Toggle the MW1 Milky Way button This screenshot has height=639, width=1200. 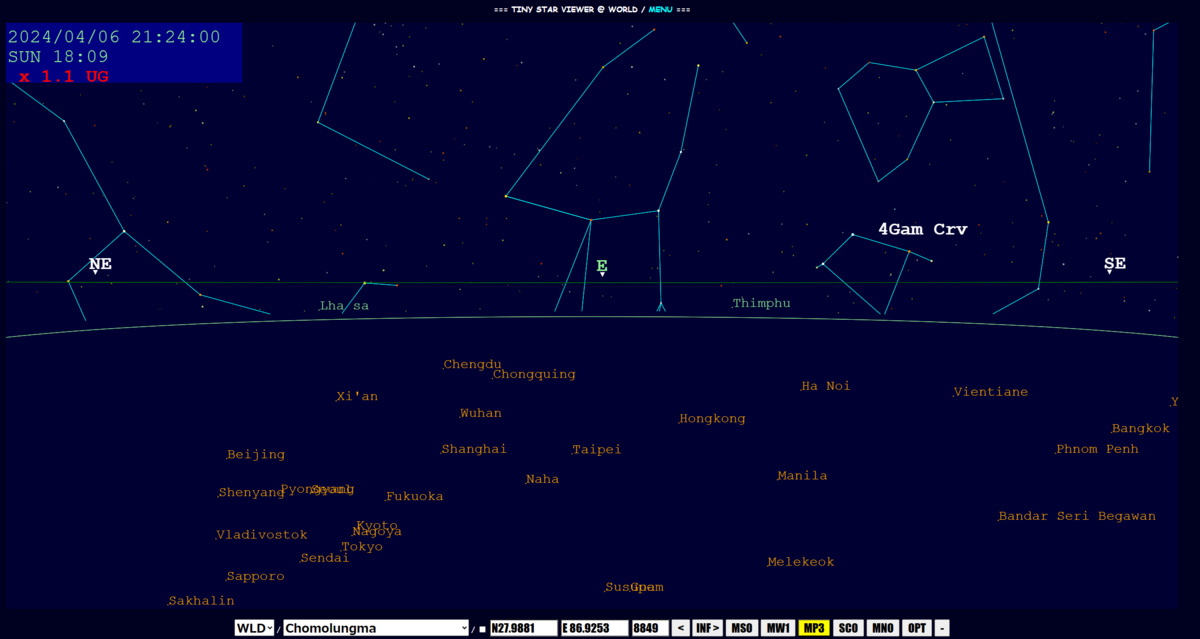point(777,628)
